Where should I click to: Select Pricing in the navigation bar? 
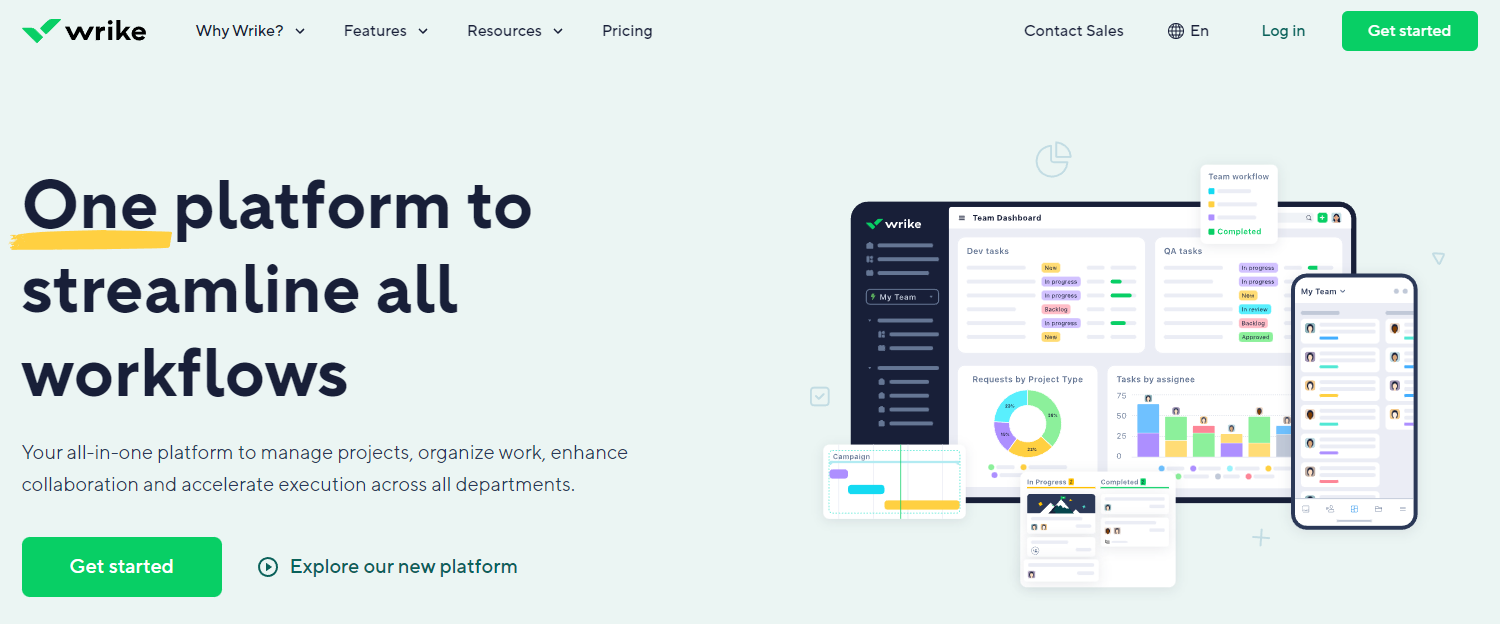[x=627, y=31]
